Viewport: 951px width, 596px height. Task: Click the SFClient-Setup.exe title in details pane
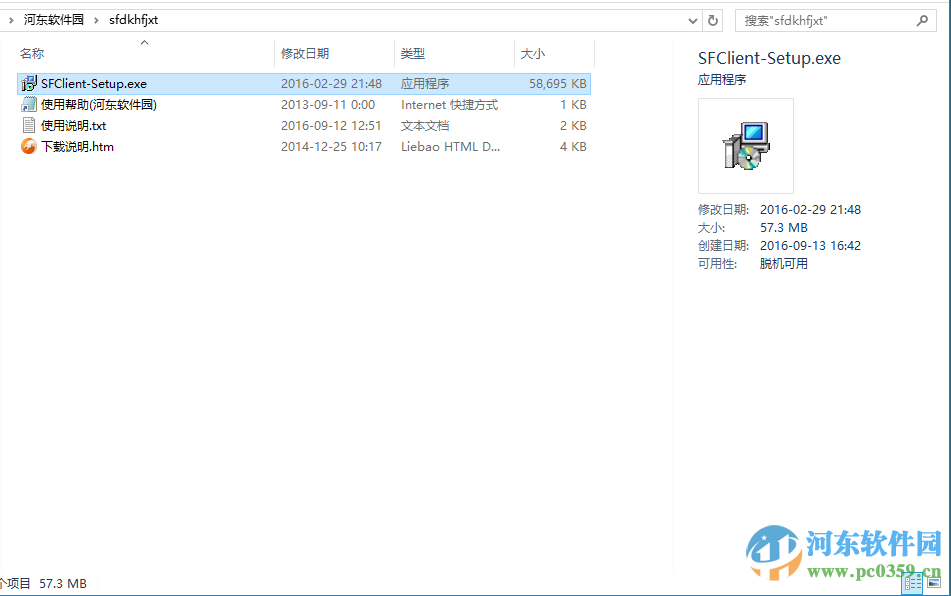(769, 58)
